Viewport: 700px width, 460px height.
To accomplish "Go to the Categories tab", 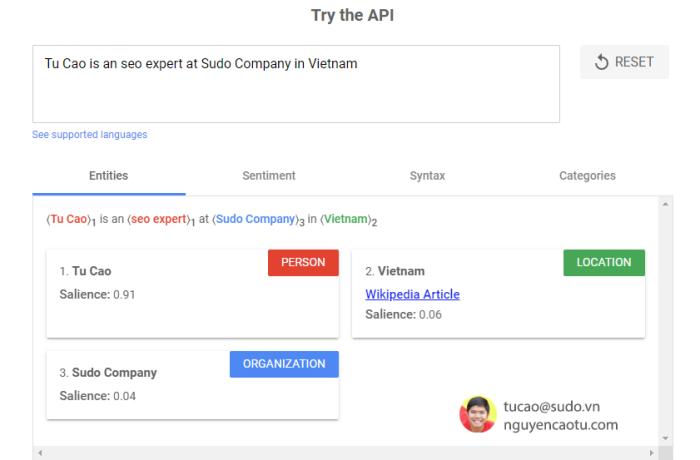I will (587, 176).
